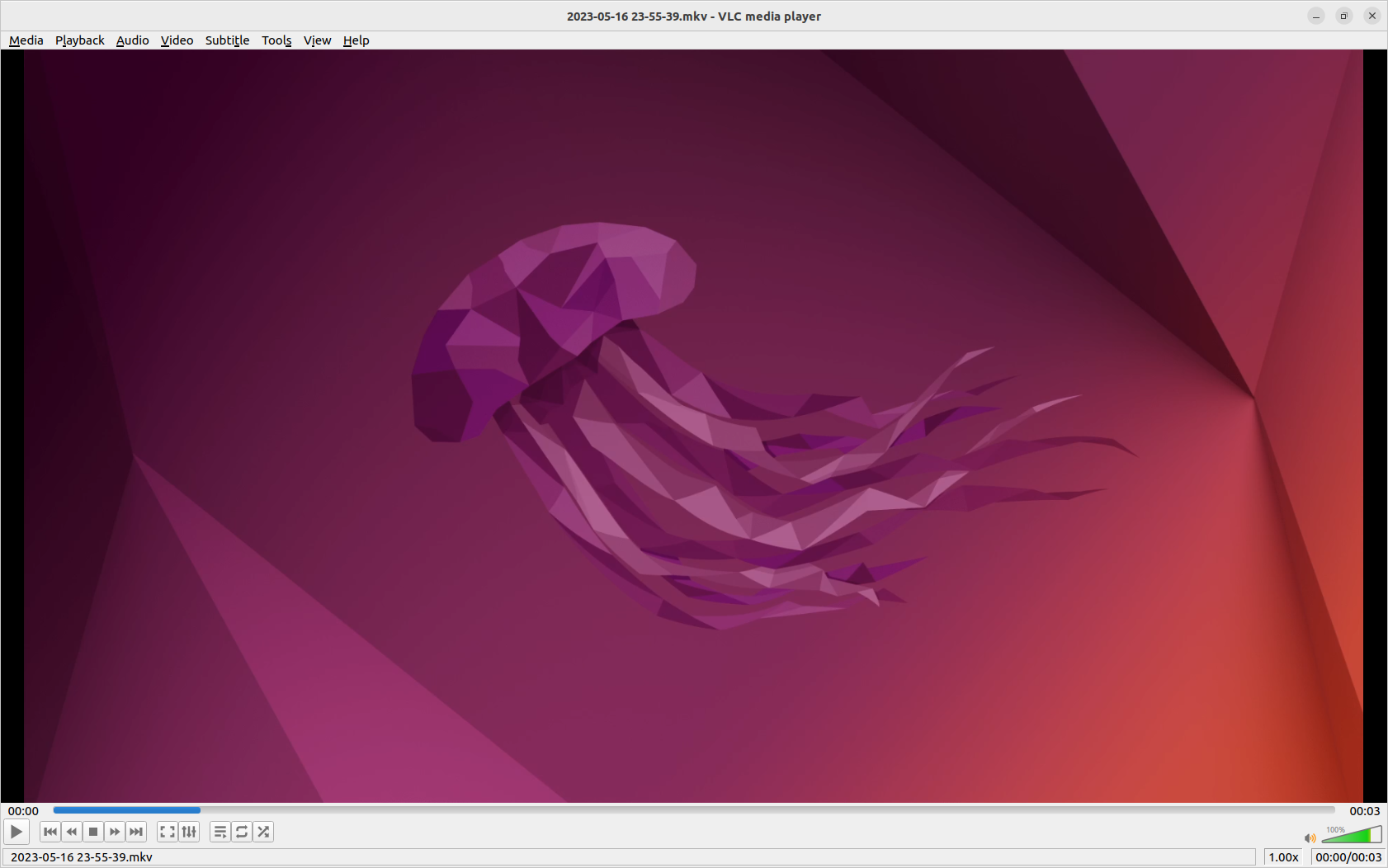
Task: Toggle loop repeat mode
Action: pos(242,832)
